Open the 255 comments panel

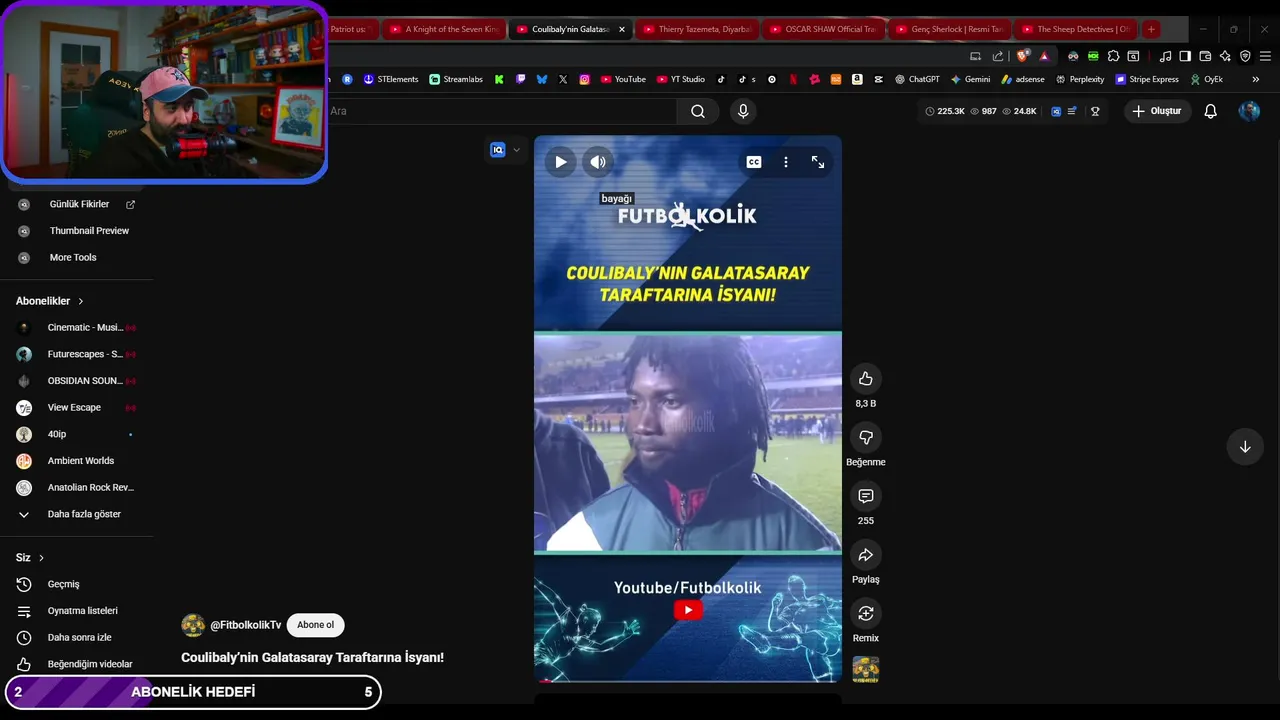coord(866,496)
